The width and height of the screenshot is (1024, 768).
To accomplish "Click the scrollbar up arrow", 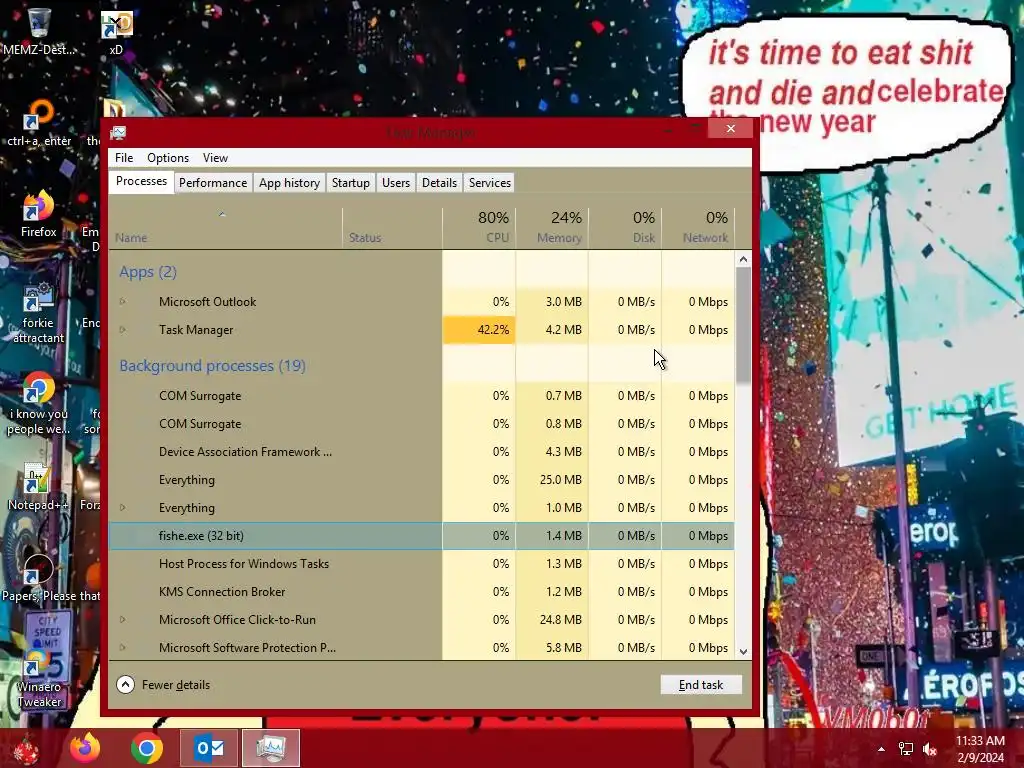I will pos(743,259).
